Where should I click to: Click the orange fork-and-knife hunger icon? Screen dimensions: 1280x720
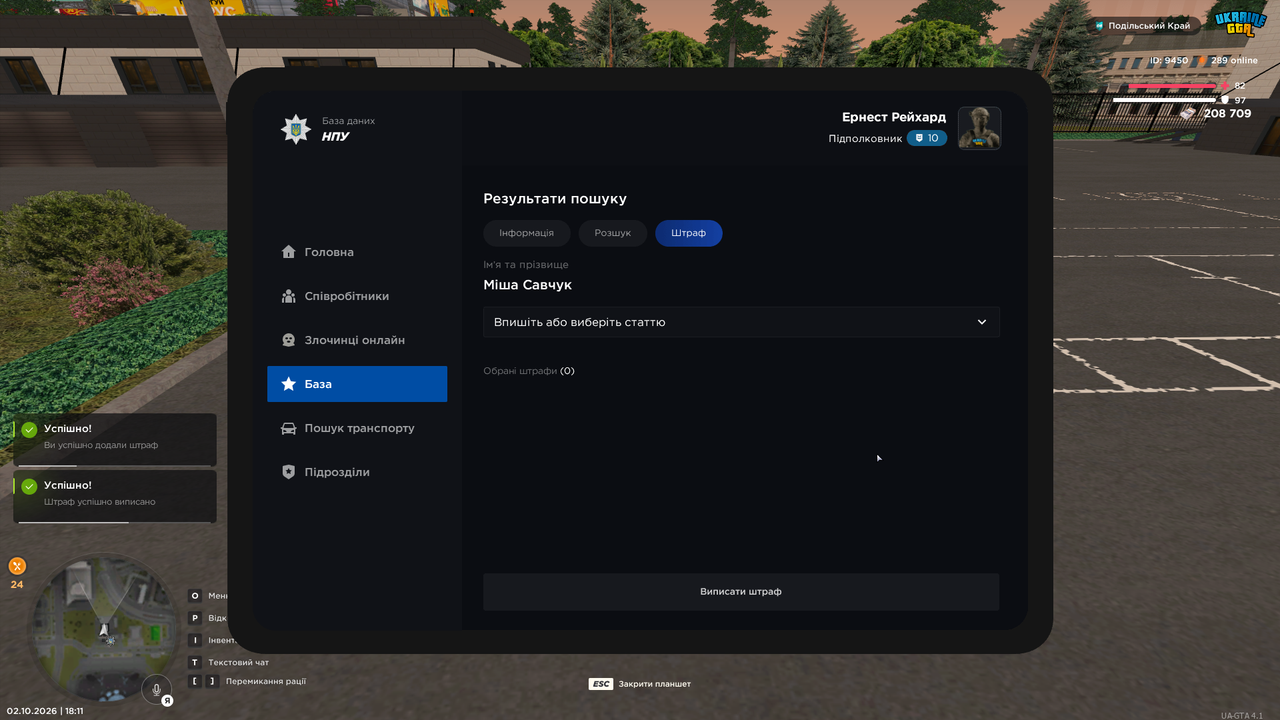pyautogui.click(x=17, y=566)
